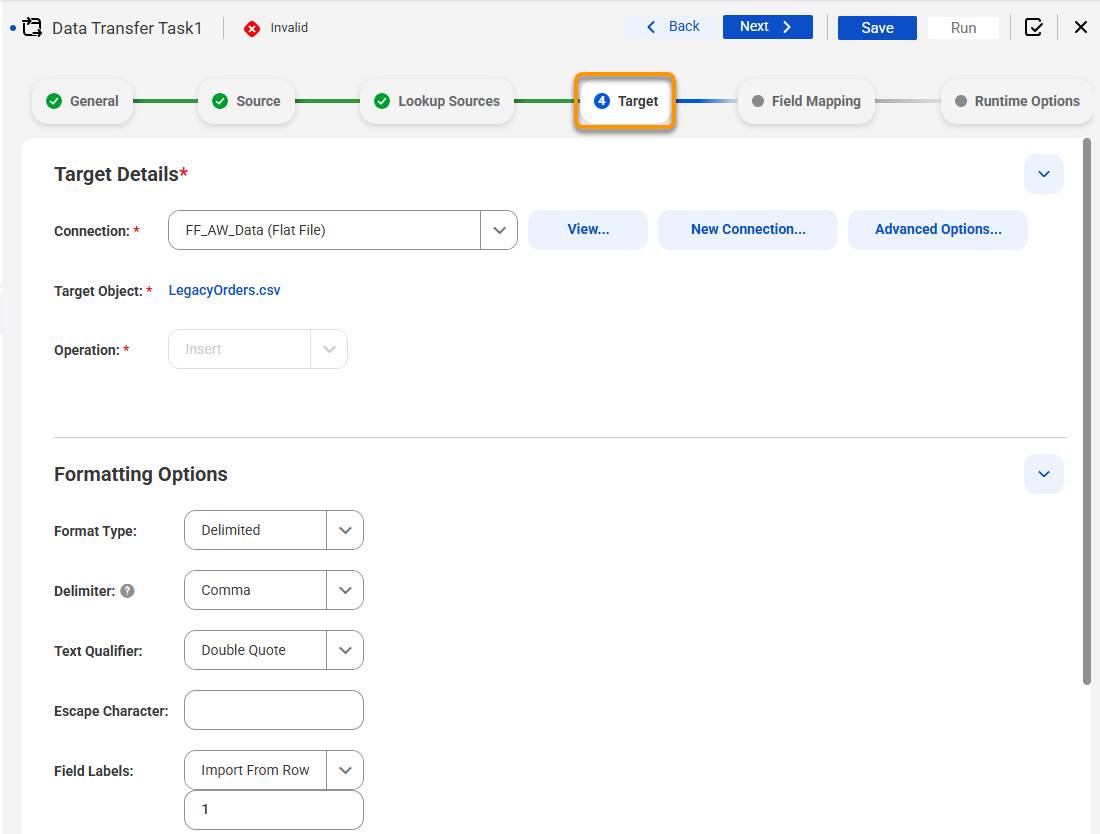The width and height of the screenshot is (1100, 834).
Task: Click the Next button
Action: (767, 27)
